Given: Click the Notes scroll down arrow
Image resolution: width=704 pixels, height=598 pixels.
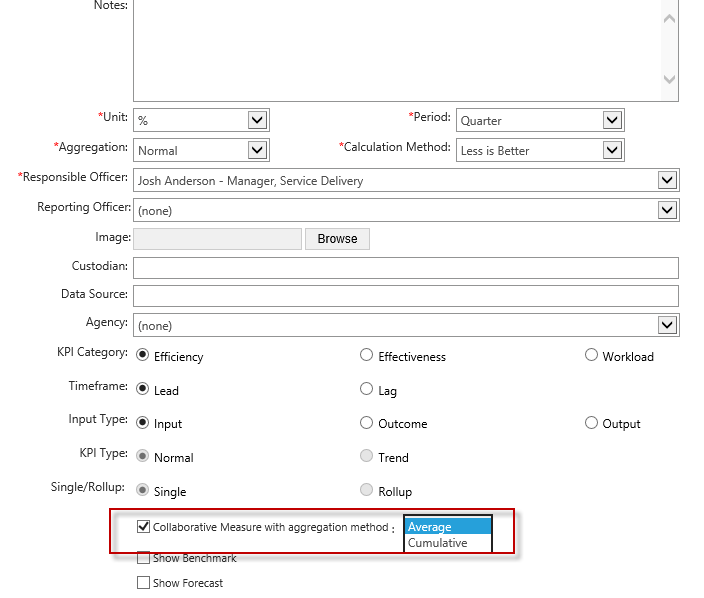Looking at the screenshot, I should [x=669, y=79].
